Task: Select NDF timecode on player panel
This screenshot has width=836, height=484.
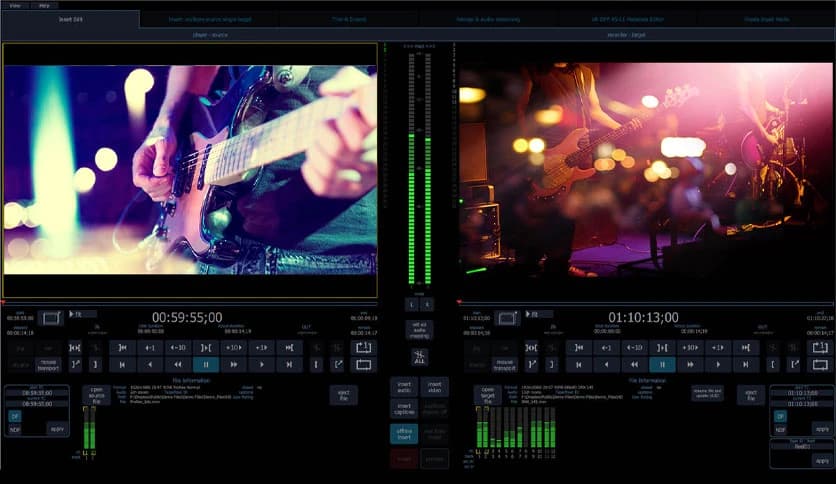Action: click(x=14, y=429)
